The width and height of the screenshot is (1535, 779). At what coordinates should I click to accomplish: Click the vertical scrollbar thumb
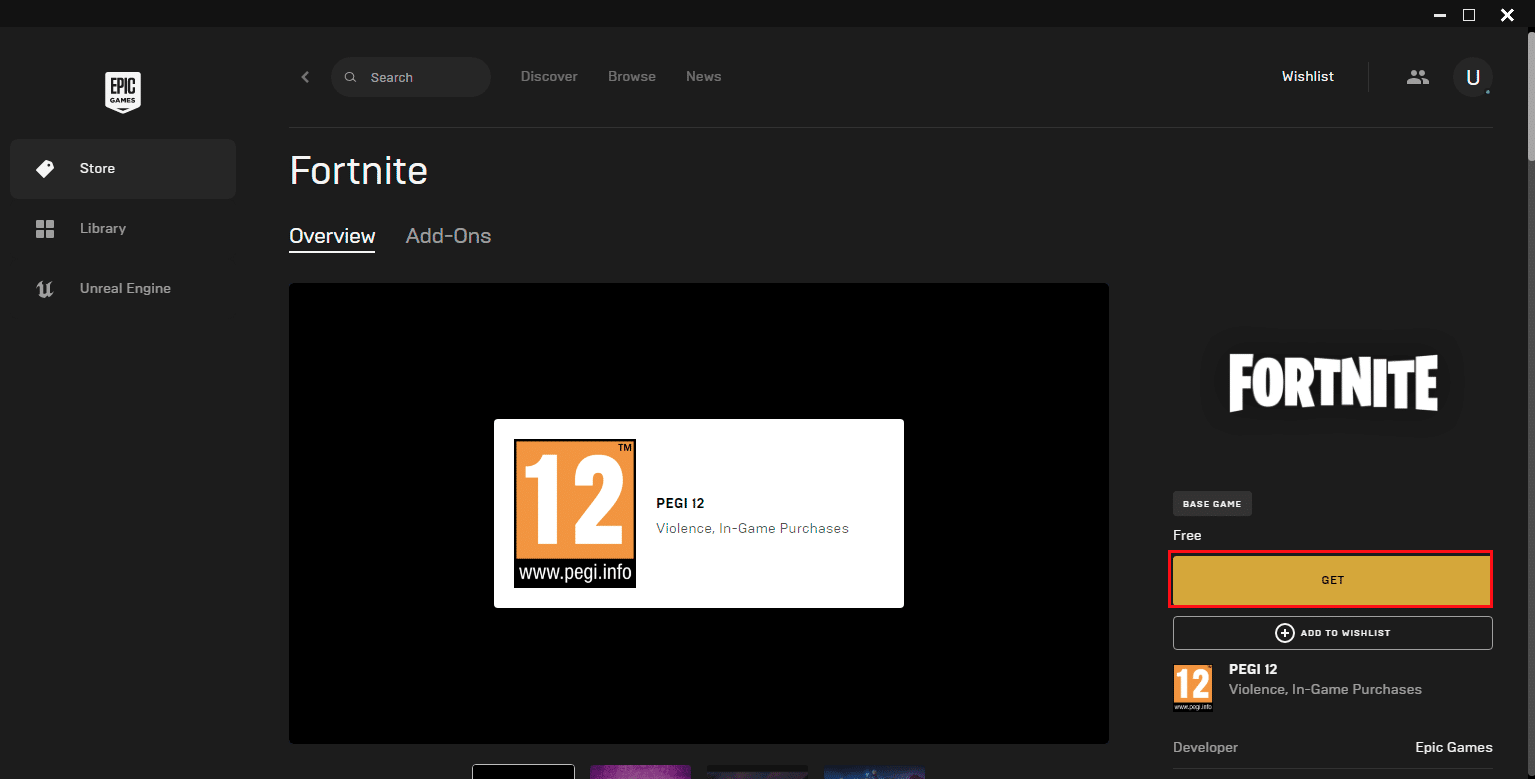point(1530,95)
